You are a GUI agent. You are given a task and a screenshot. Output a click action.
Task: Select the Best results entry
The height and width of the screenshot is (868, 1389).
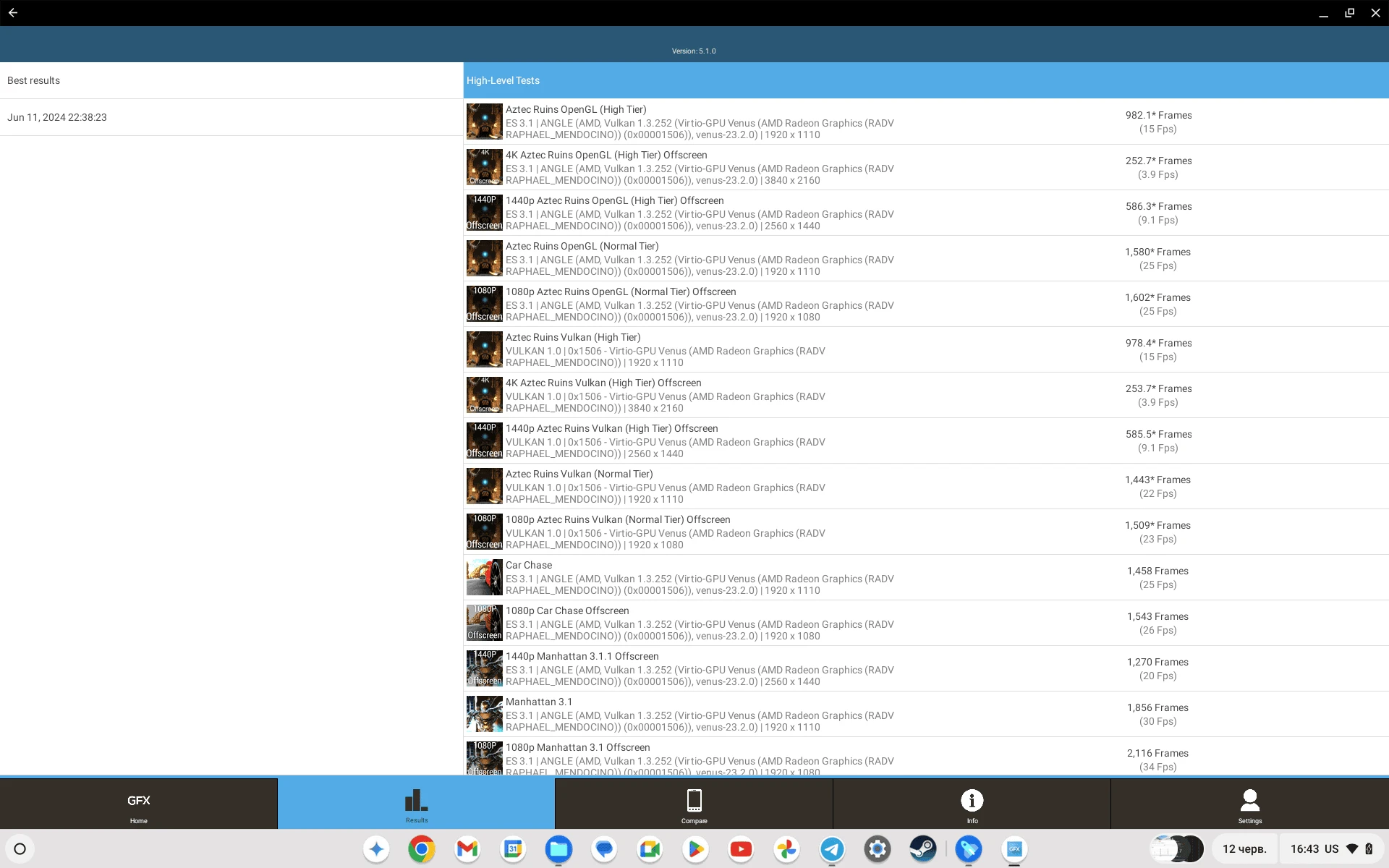[x=231, y=80]
